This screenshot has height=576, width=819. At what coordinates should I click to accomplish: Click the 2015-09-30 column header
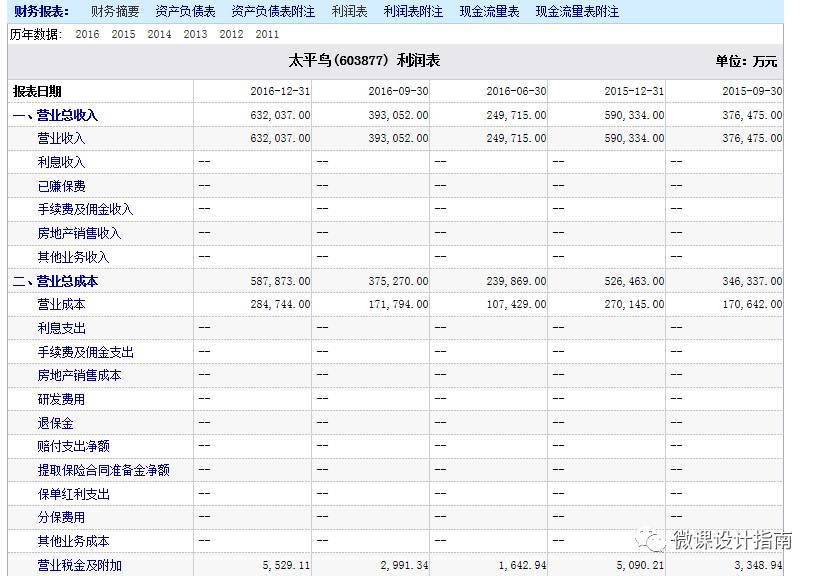coord(752,91)
